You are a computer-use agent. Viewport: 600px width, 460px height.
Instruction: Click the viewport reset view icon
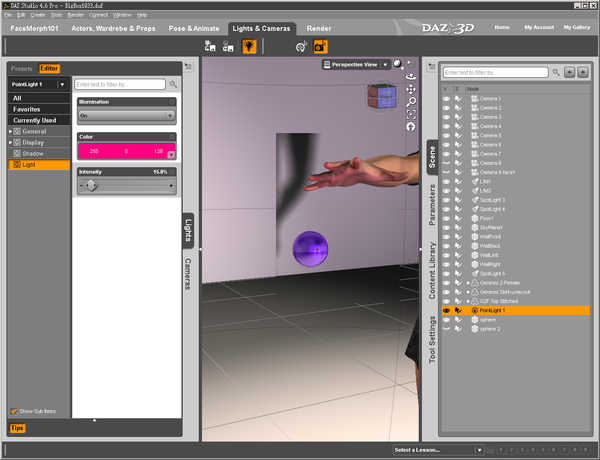pos(411,127)
